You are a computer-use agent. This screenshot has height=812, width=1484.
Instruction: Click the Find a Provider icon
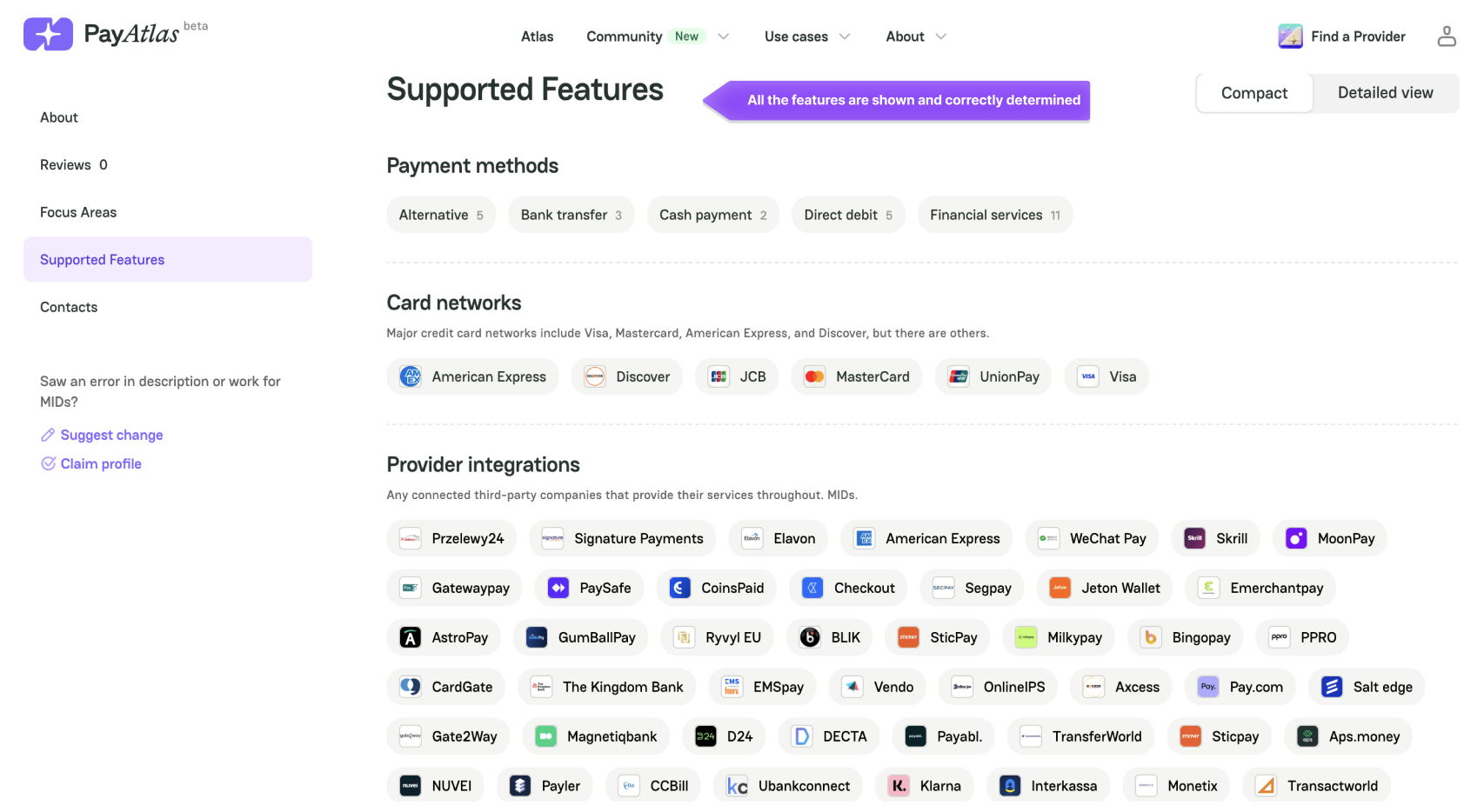[1290, 36]
